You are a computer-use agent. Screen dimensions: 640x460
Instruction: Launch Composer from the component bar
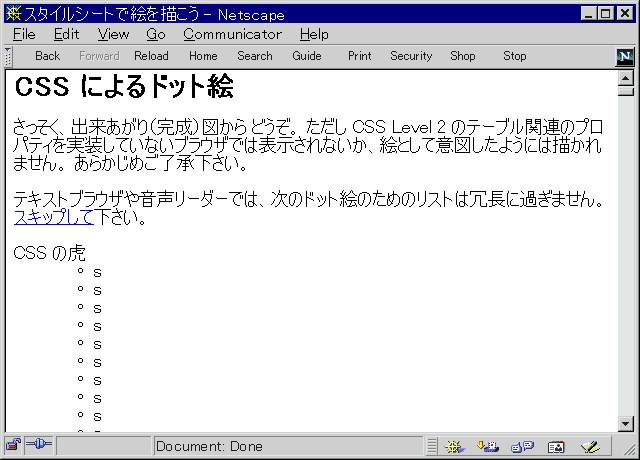point(590,446)
